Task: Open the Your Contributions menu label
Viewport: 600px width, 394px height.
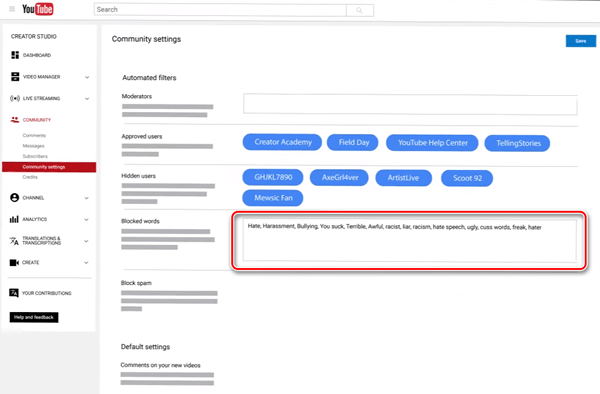Action: tap(46, 293)
